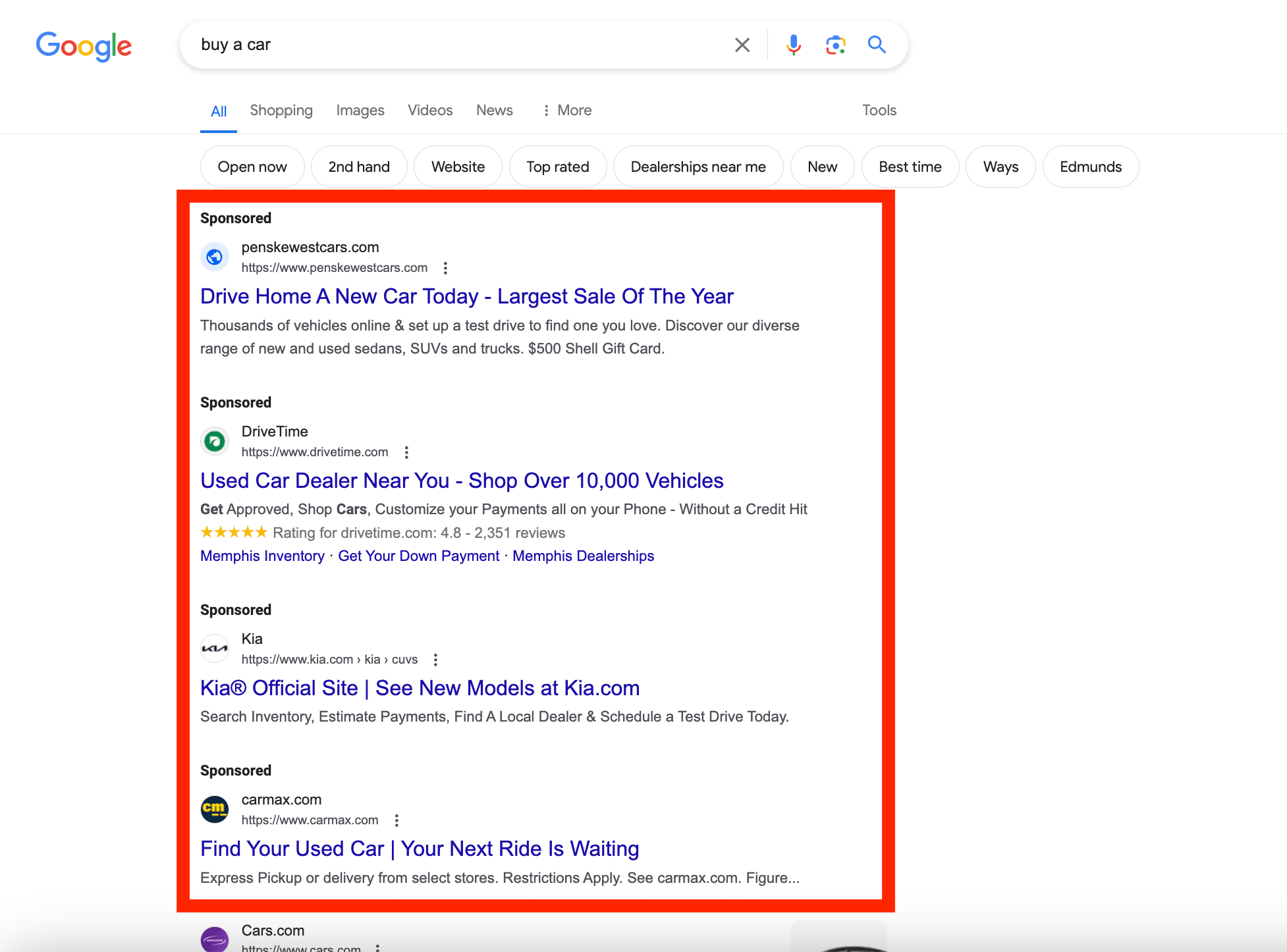Open the three-dot menu next to drivetime.com URL
Screen dimensions: 1287x952
(406, 452)
